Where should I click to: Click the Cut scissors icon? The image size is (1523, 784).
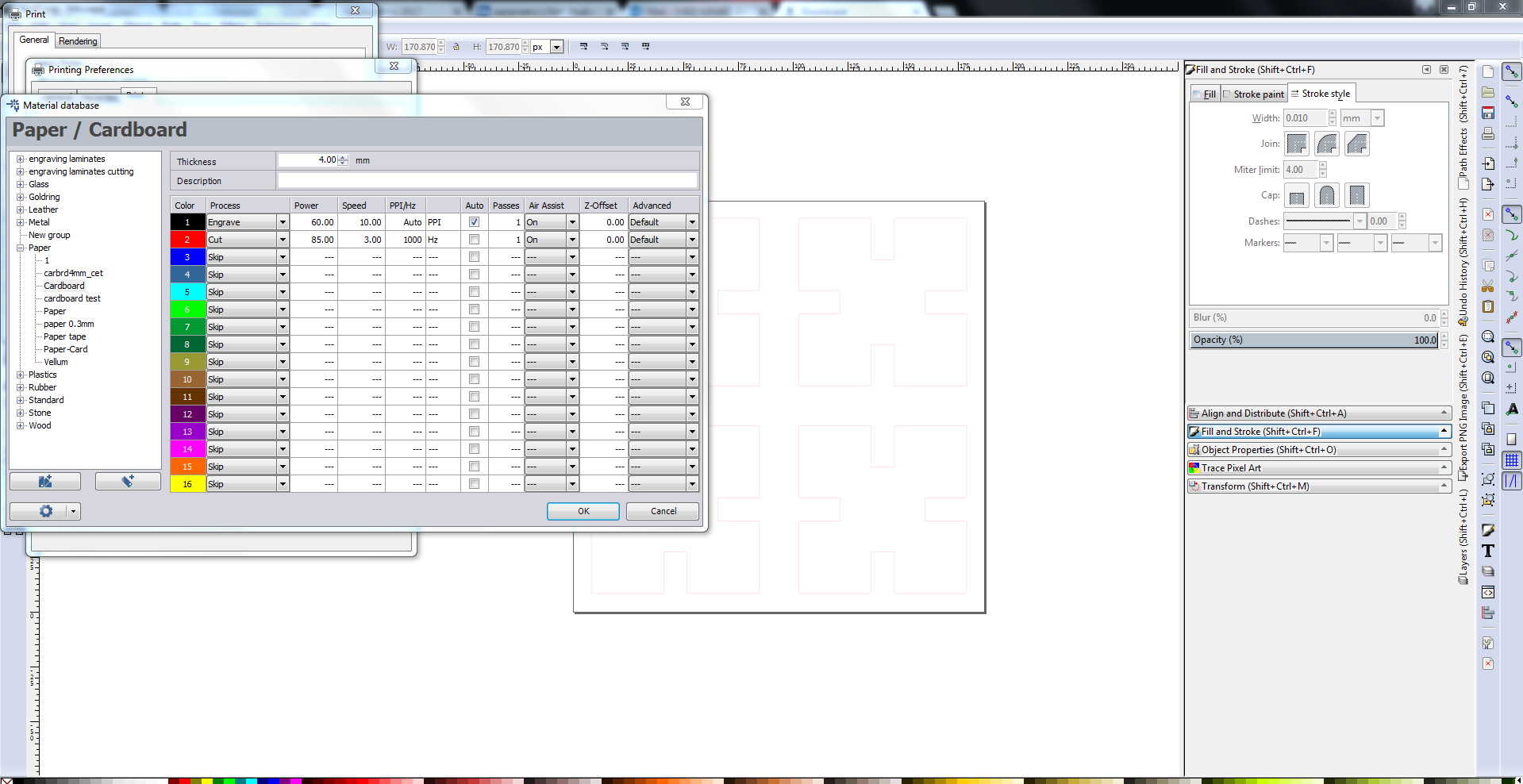1488,286
